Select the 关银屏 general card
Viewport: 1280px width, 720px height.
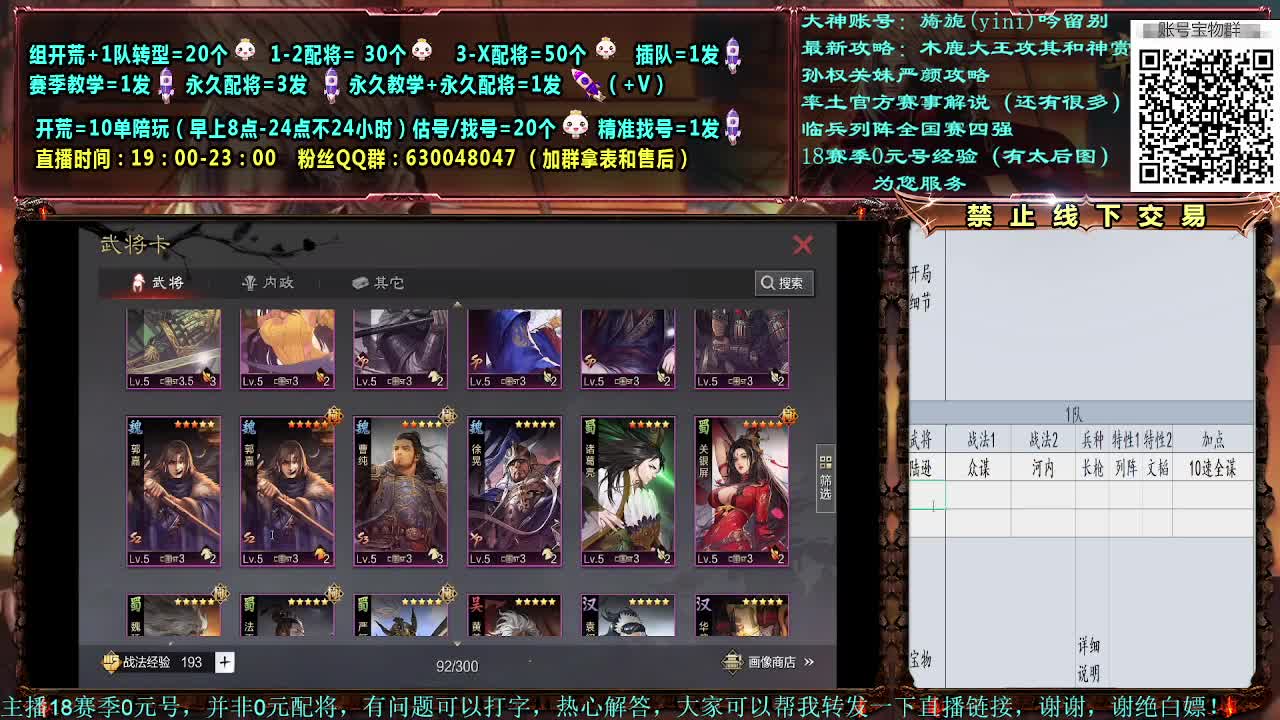[742, 491]
